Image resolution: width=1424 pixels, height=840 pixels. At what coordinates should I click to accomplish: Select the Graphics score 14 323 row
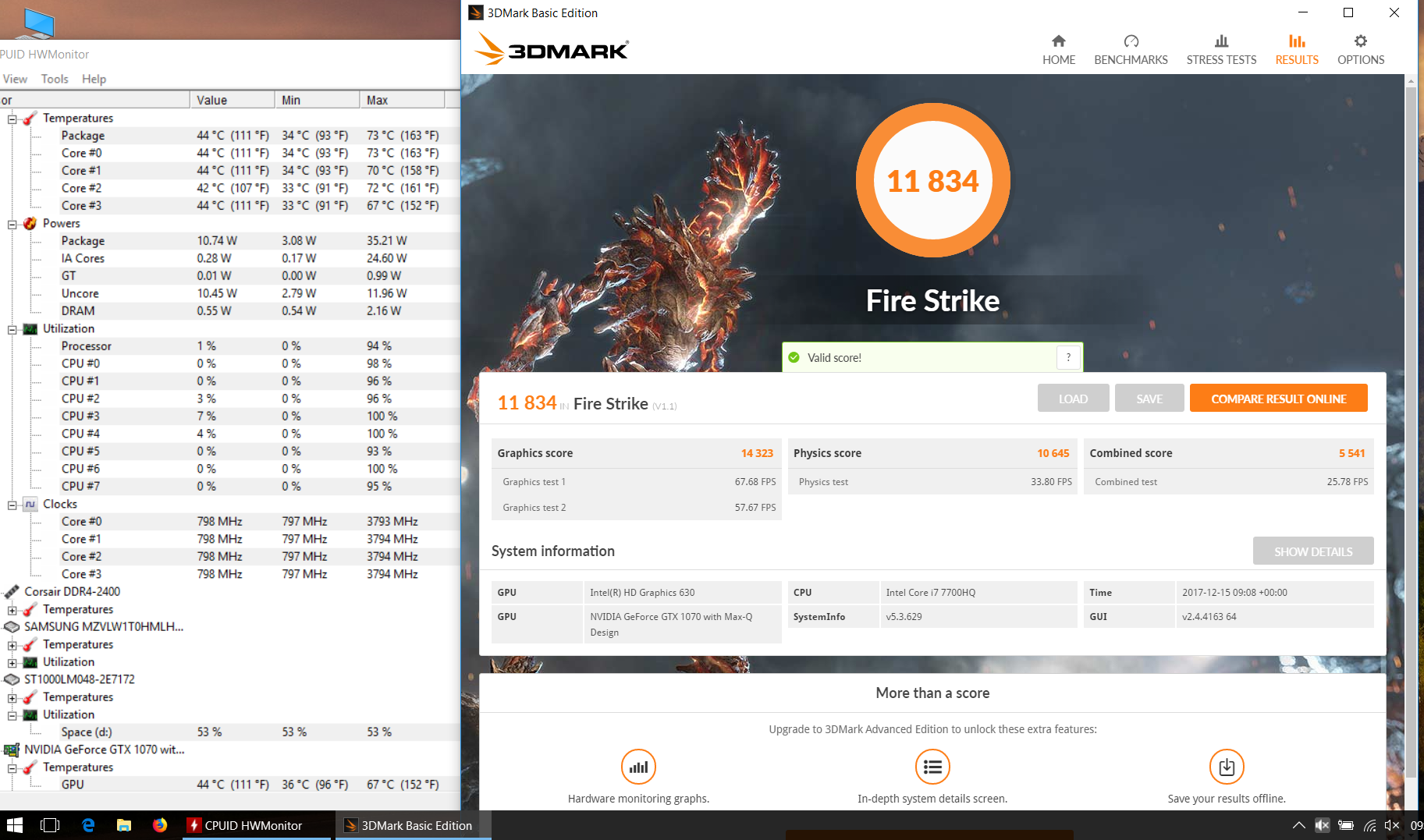coord(636,453)
